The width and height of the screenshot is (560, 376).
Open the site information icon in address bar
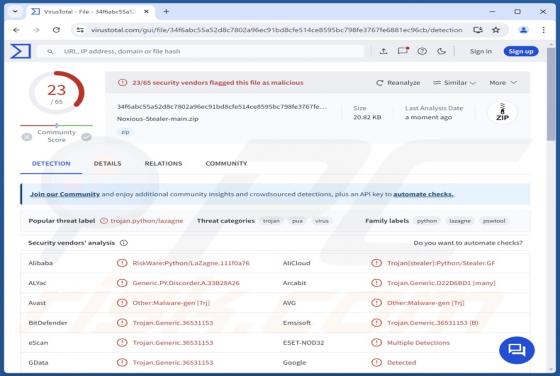tap(80, 30)
